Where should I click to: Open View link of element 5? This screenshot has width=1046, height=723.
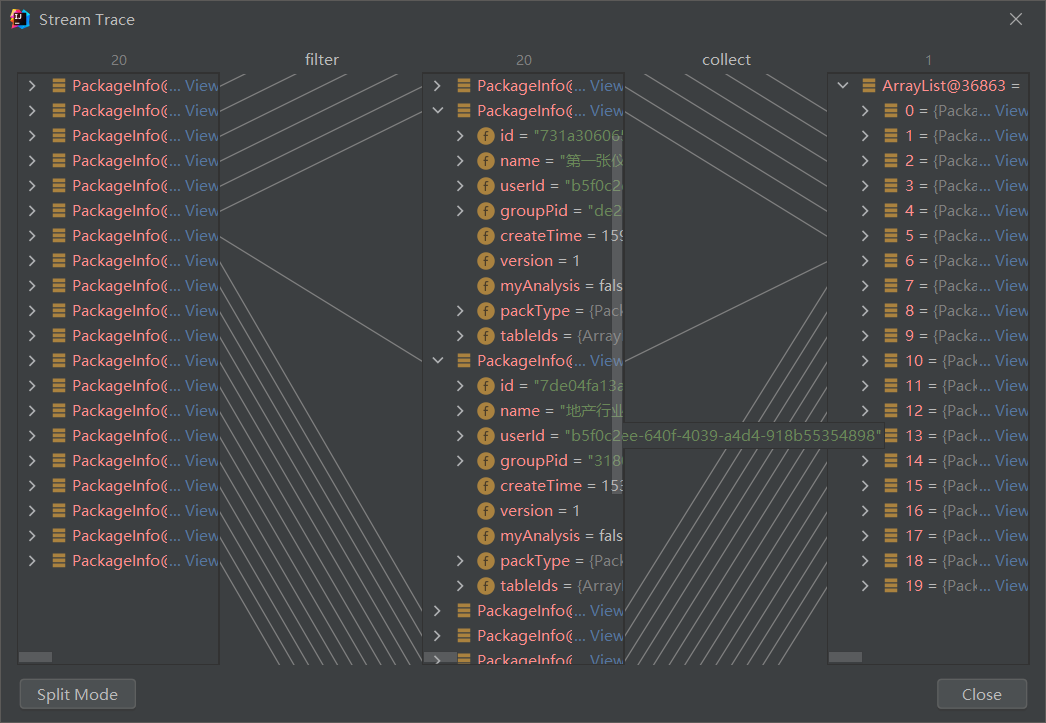coord(1011,236)
